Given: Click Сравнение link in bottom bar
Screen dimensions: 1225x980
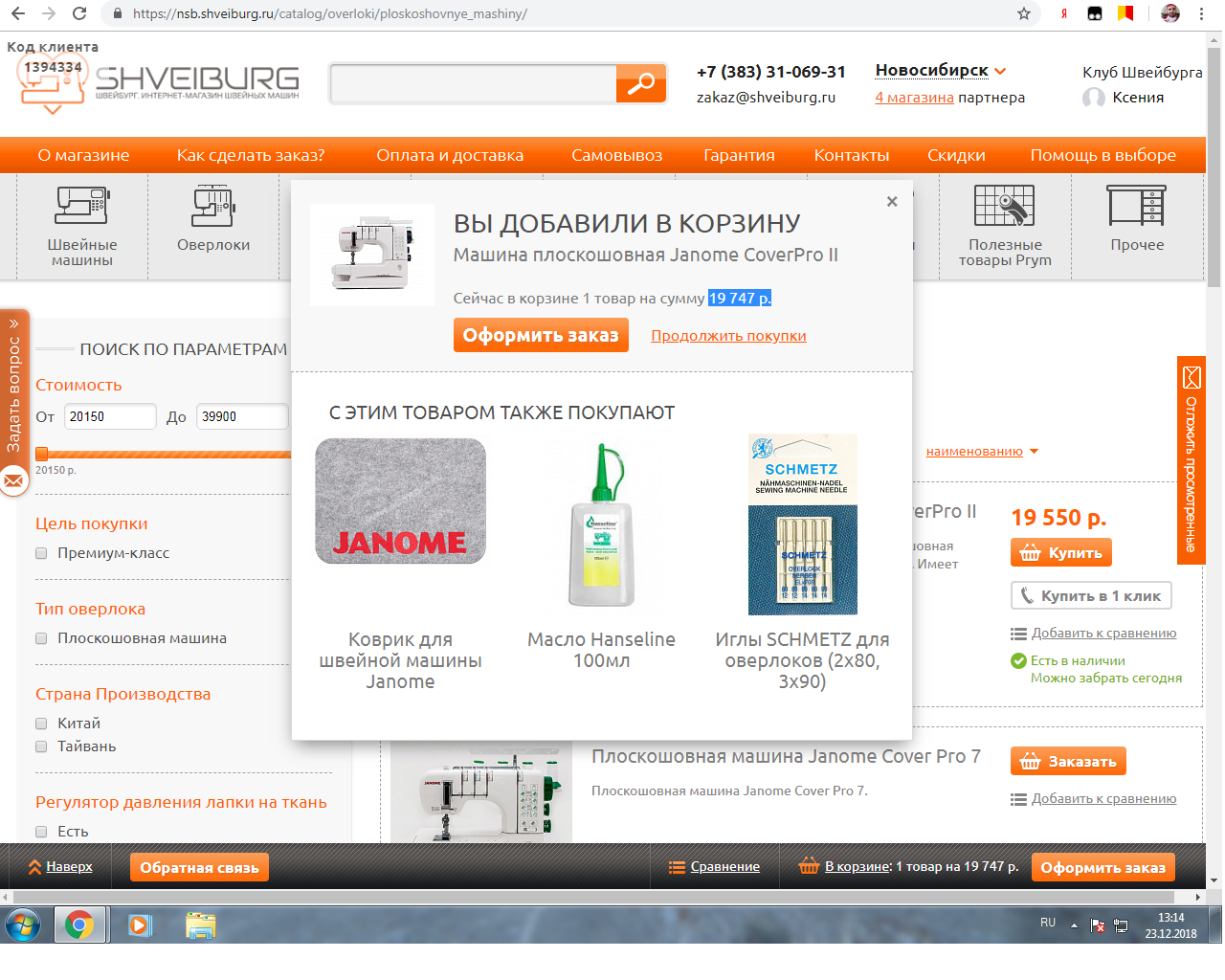Looking at the screenshot, I should pyautogui.click(x=724, y=866).
